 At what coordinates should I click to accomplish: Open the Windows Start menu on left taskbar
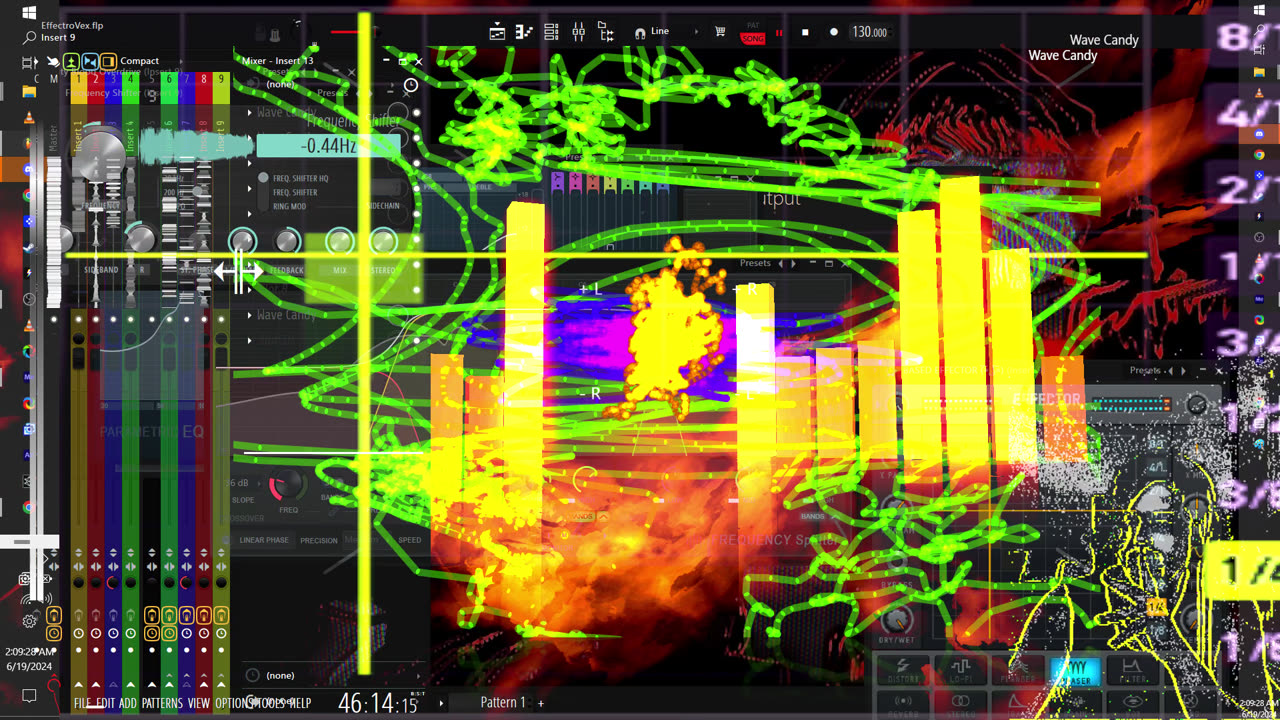tap(29, 12)
